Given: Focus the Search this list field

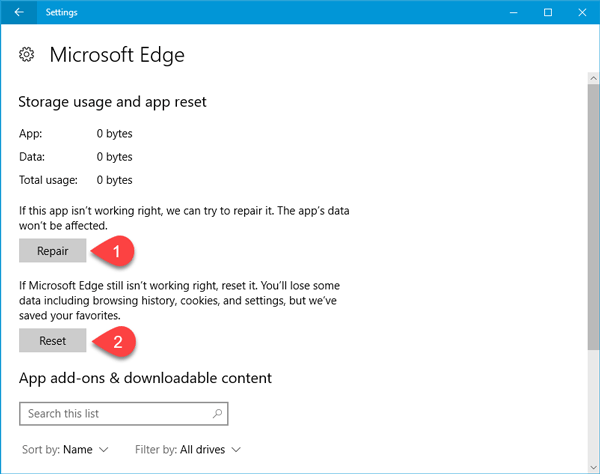Looking at the screenshot, I should click(124, 414).
